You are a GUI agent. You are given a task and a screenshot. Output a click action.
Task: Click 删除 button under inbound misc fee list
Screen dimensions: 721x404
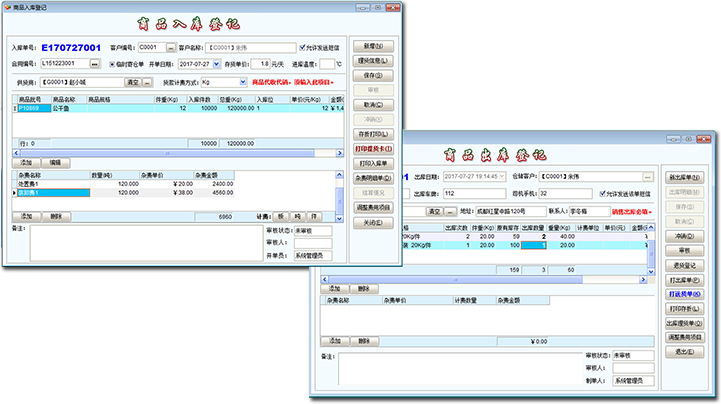pos(56,216)
